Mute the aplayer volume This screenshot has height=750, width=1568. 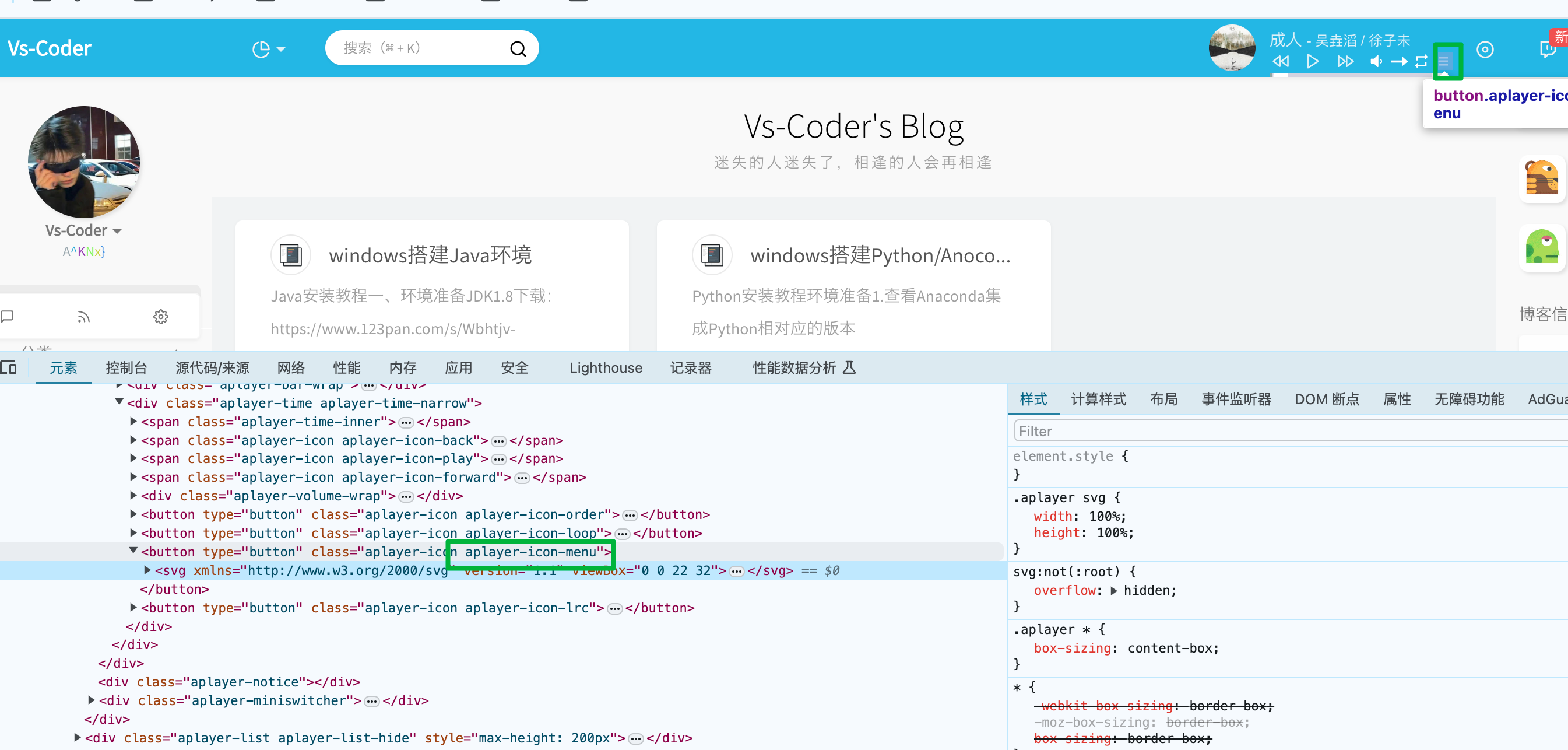pyautogui.click(x=1376, y=61)
